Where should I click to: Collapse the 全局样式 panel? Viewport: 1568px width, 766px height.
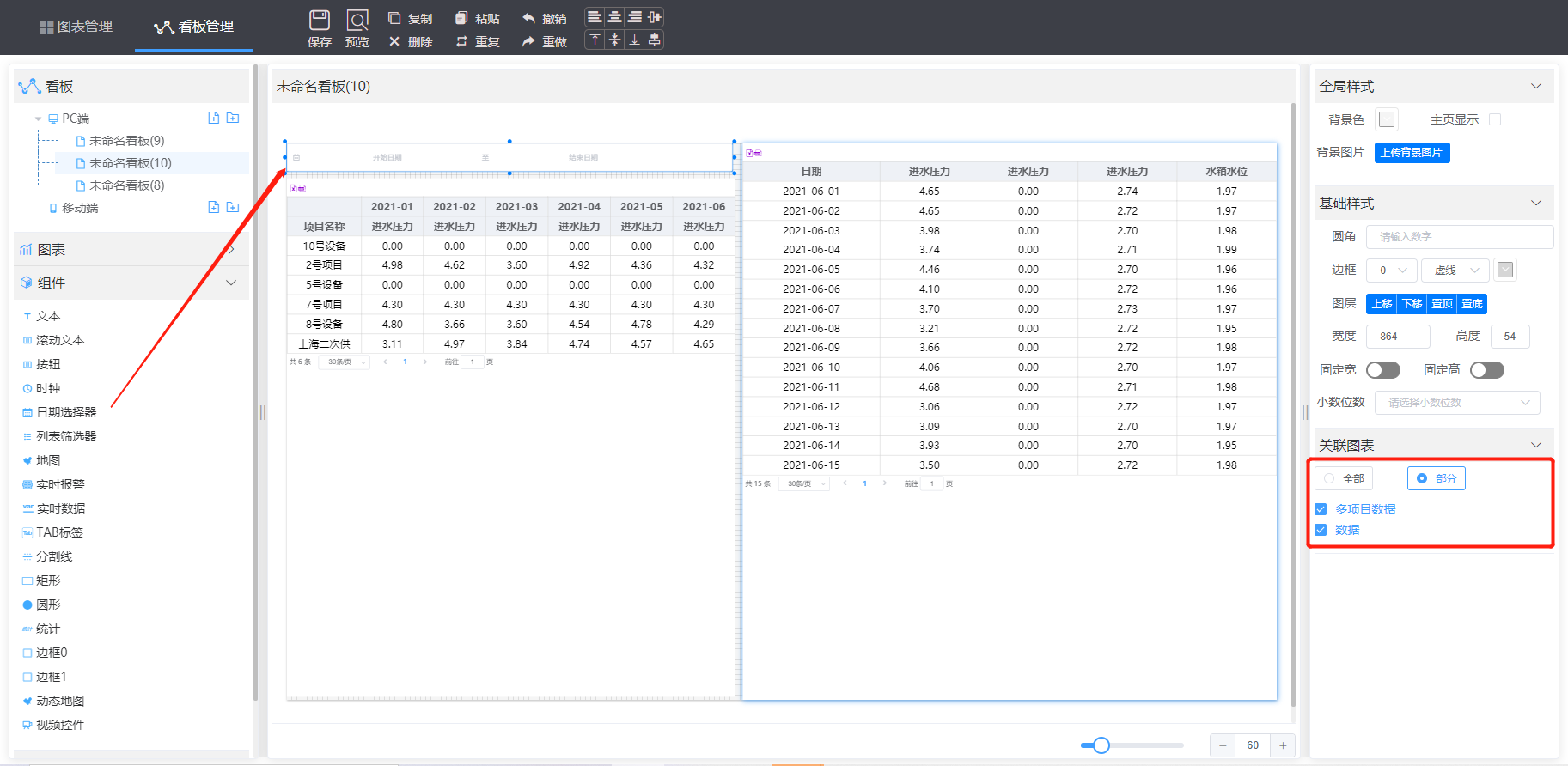click(x=1536, y=86)
